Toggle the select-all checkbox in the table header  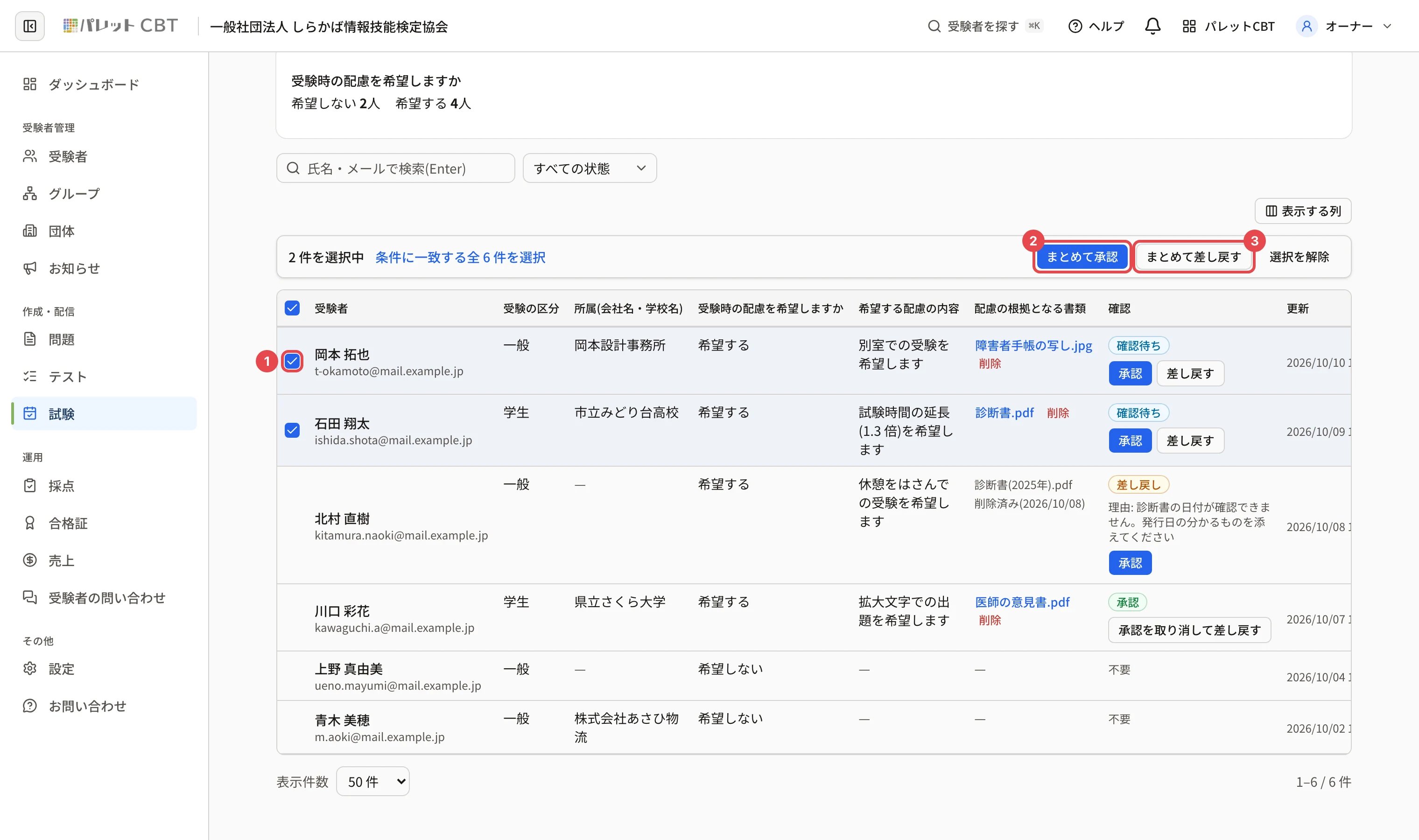click(292, 308)
